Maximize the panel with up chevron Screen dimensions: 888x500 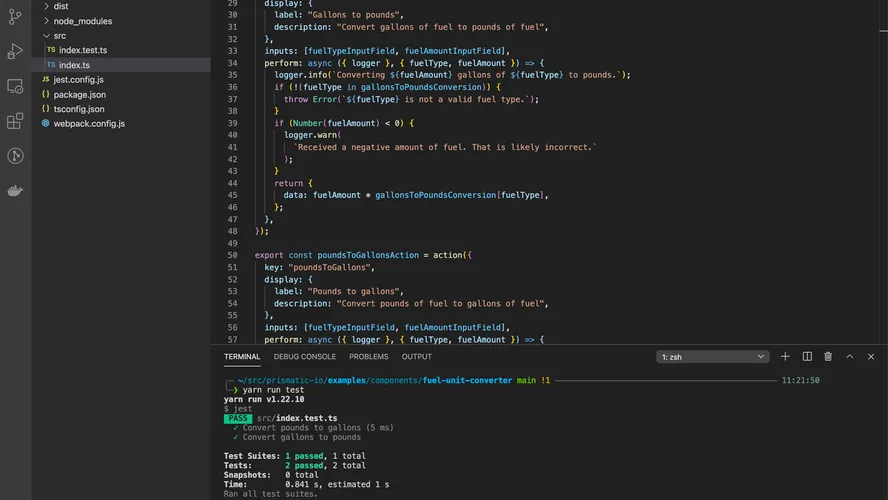tap(850, 357)
